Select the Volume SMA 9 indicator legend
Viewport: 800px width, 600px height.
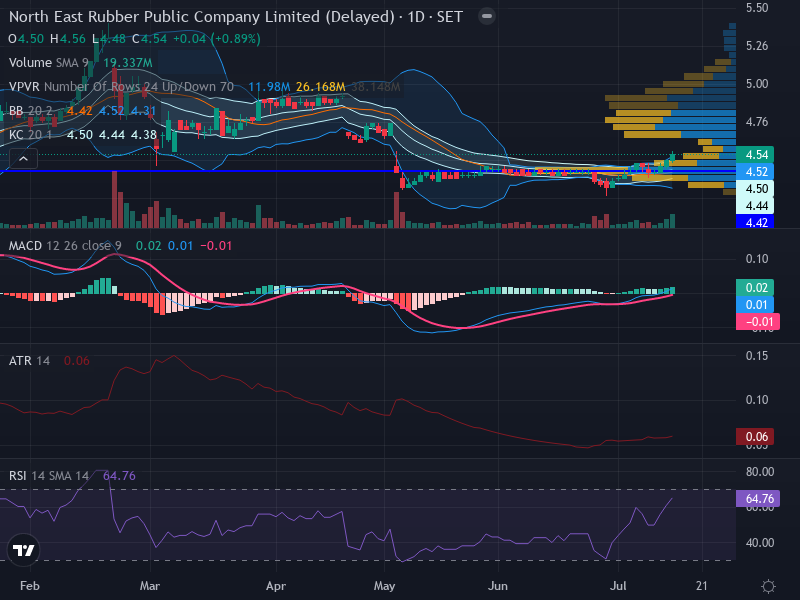point(48,63)
